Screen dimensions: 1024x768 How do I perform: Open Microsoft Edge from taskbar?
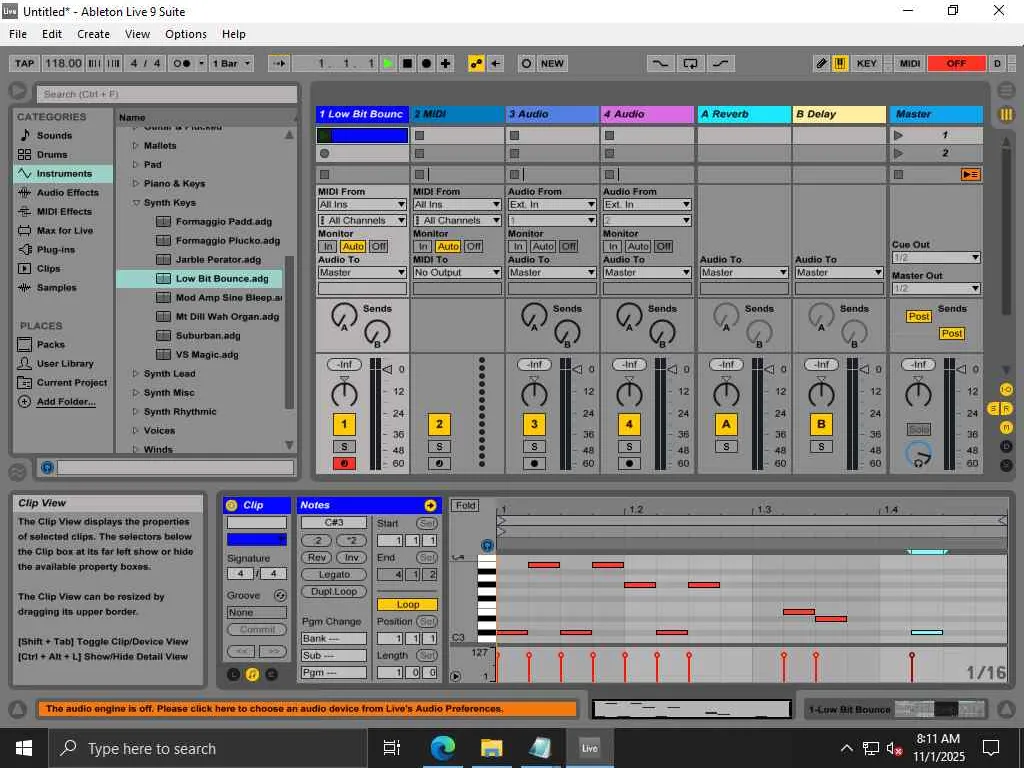click(x=442, y=747)
